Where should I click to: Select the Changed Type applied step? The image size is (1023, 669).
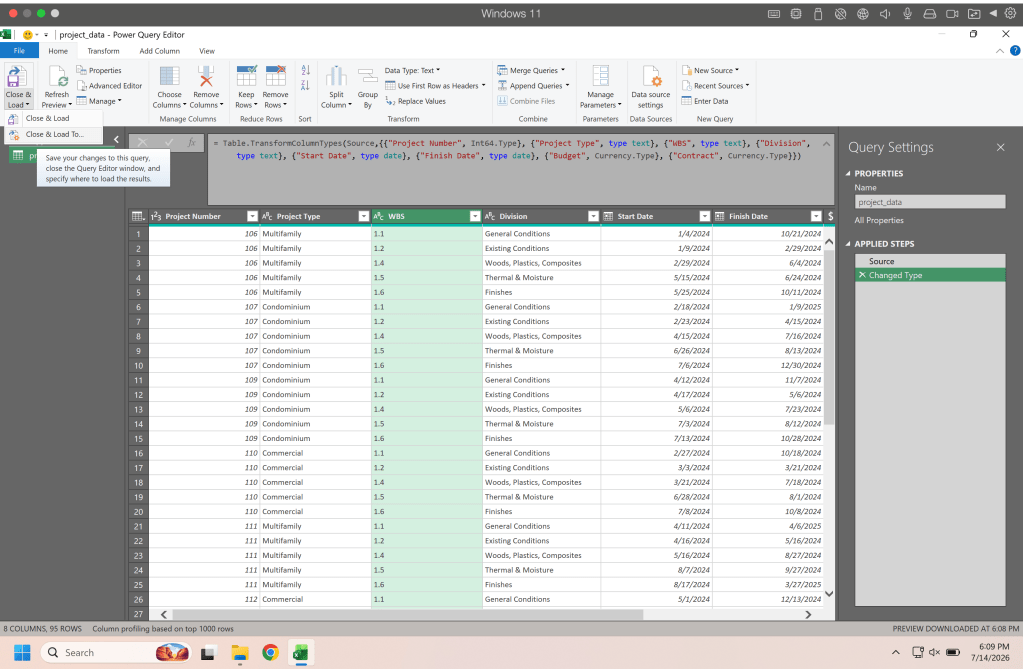pos(930,275)
